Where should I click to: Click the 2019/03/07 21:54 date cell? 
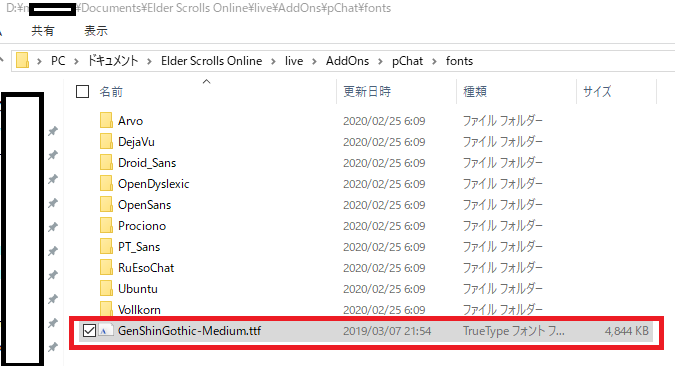click(x=387, y=331)
